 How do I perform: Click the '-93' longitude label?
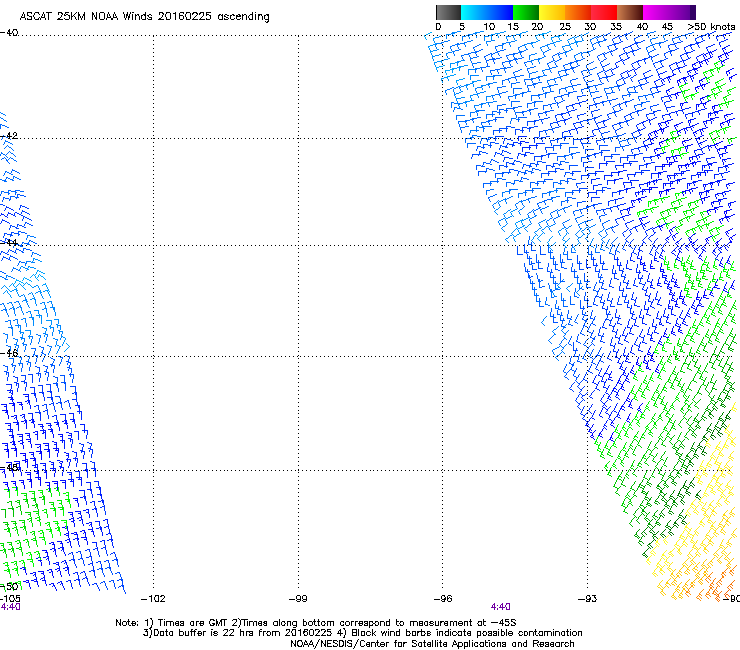[587, 599]
